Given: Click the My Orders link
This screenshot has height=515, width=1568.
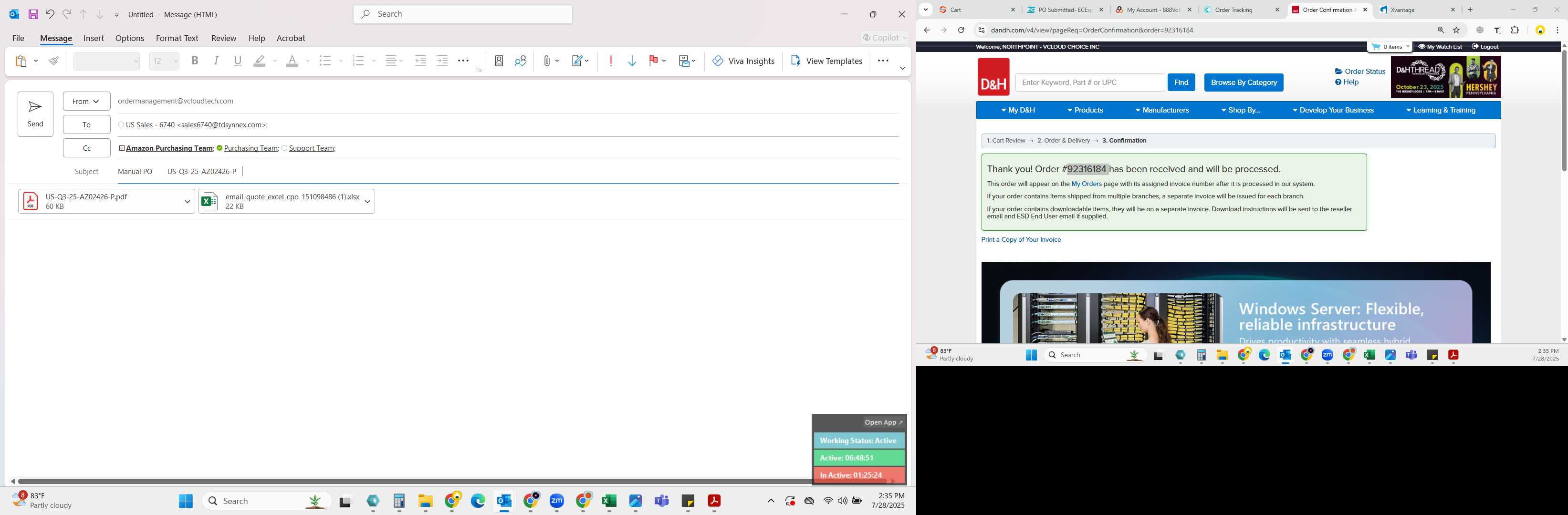Looking at the screenshot, I should [1086, 184].
